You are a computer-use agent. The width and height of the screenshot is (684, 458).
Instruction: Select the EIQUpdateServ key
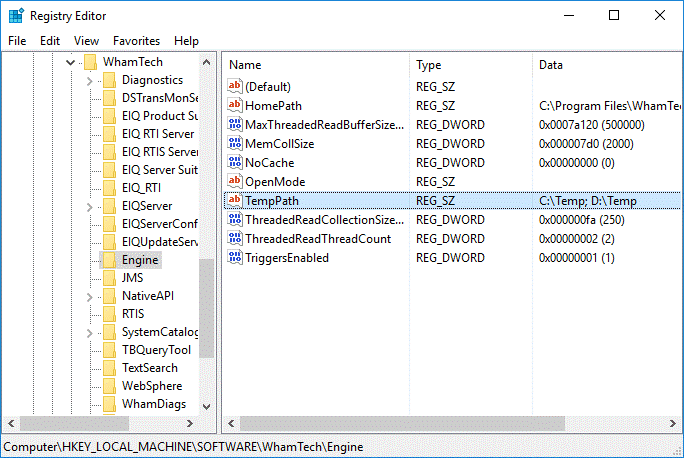point(160,242)
